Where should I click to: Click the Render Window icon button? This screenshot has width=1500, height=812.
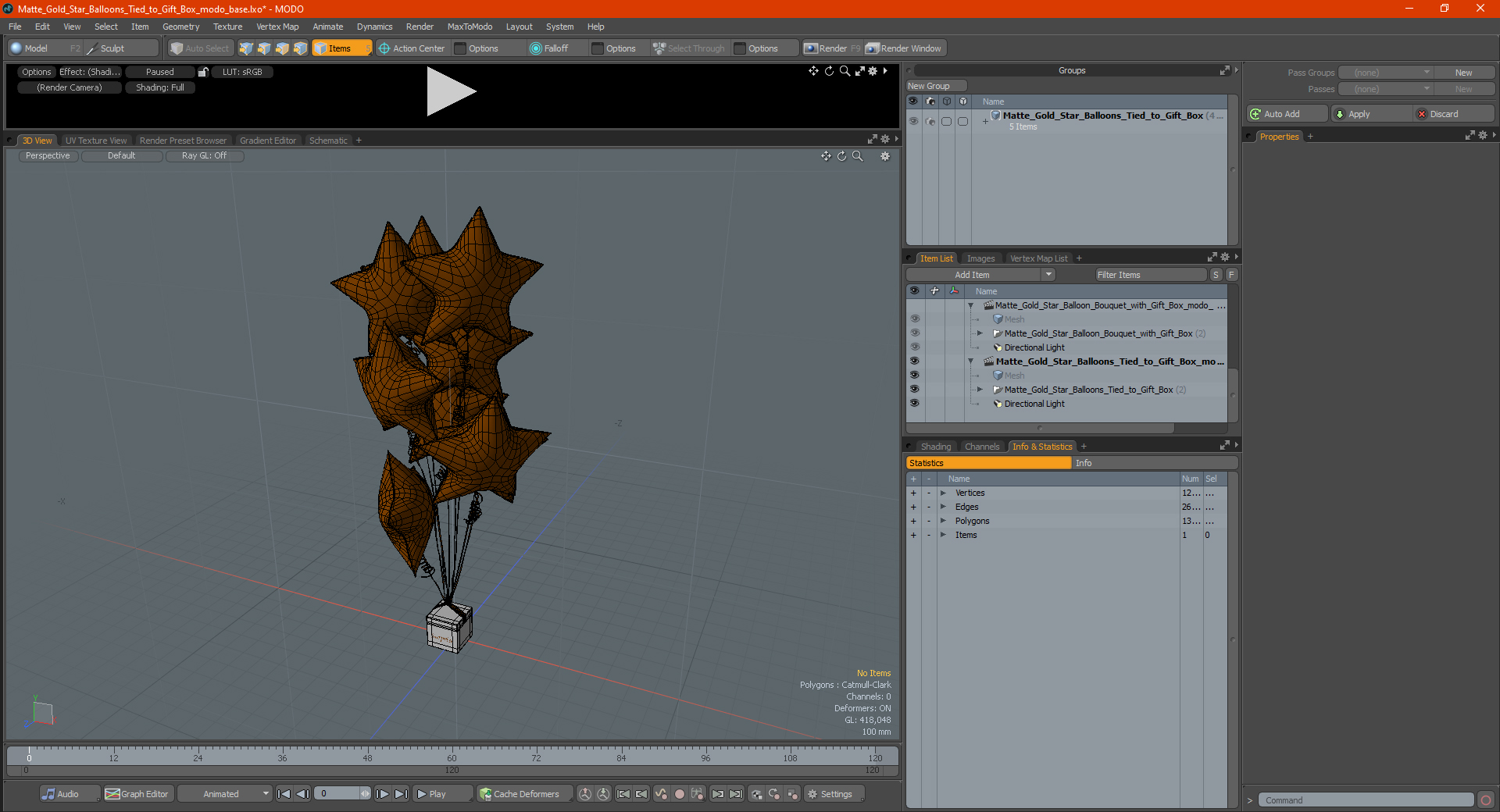point(905,48)
